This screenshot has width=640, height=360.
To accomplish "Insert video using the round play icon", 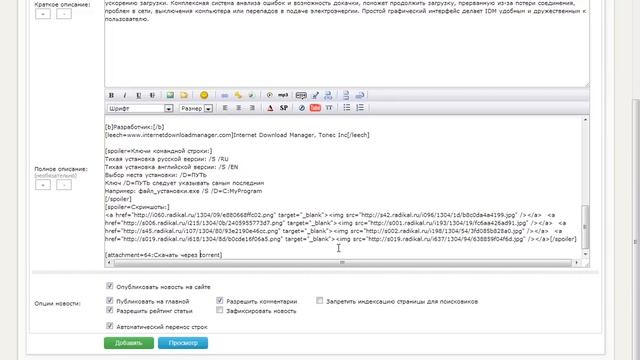I will [x=269, y=95].
